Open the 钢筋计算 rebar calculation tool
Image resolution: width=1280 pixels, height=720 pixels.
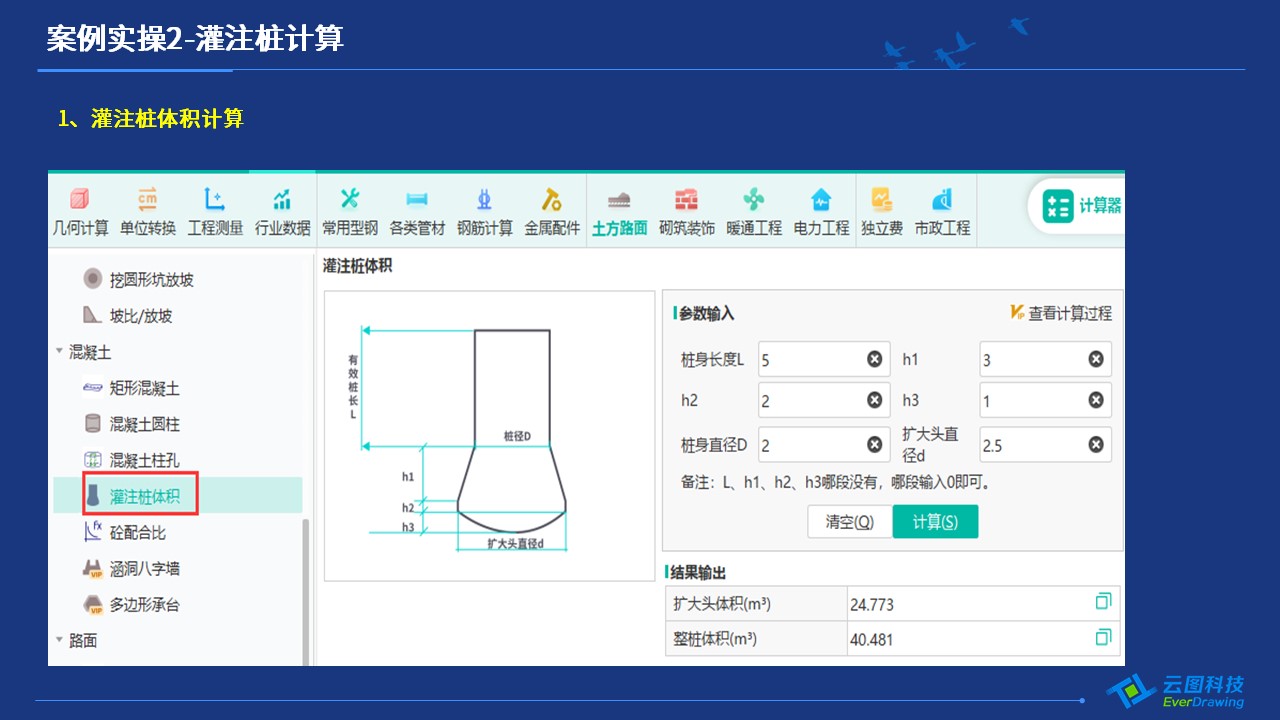(485, 211)
